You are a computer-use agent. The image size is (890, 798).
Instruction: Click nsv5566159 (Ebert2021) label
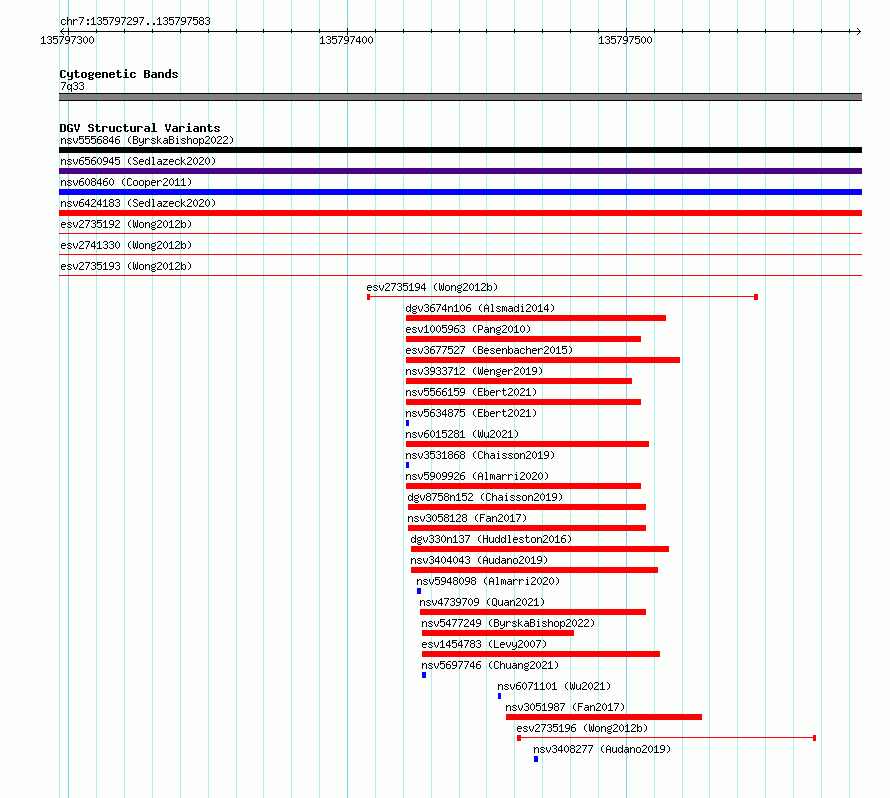(471, 392)
